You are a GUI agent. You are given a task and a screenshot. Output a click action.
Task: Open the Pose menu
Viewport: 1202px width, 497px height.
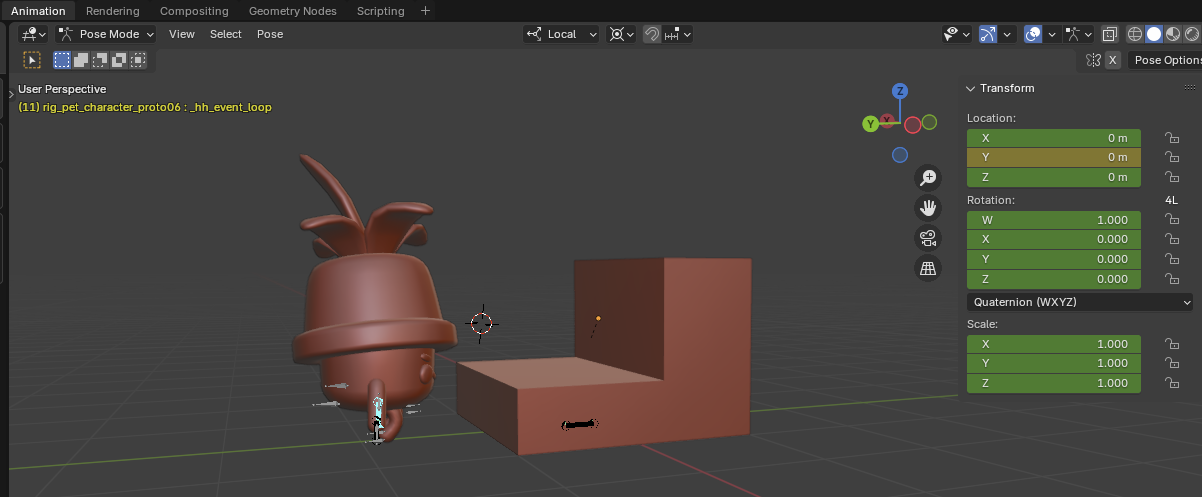point(270,34)
